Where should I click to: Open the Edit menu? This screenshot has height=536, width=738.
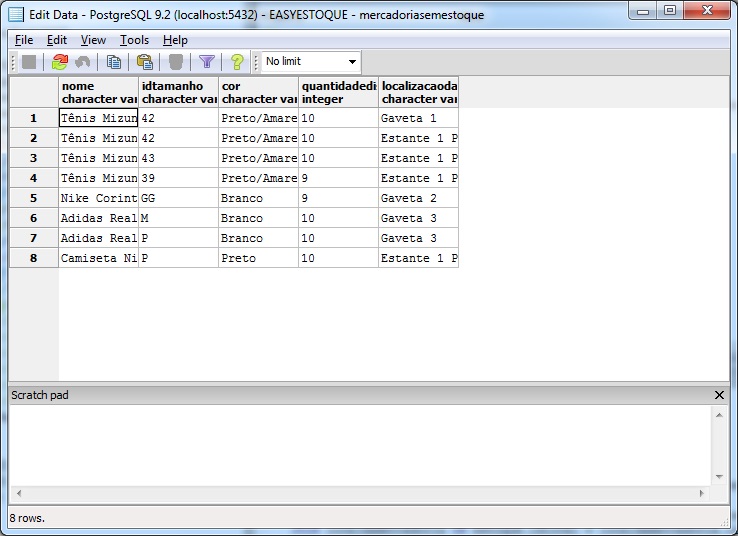[x=57, y=40]
